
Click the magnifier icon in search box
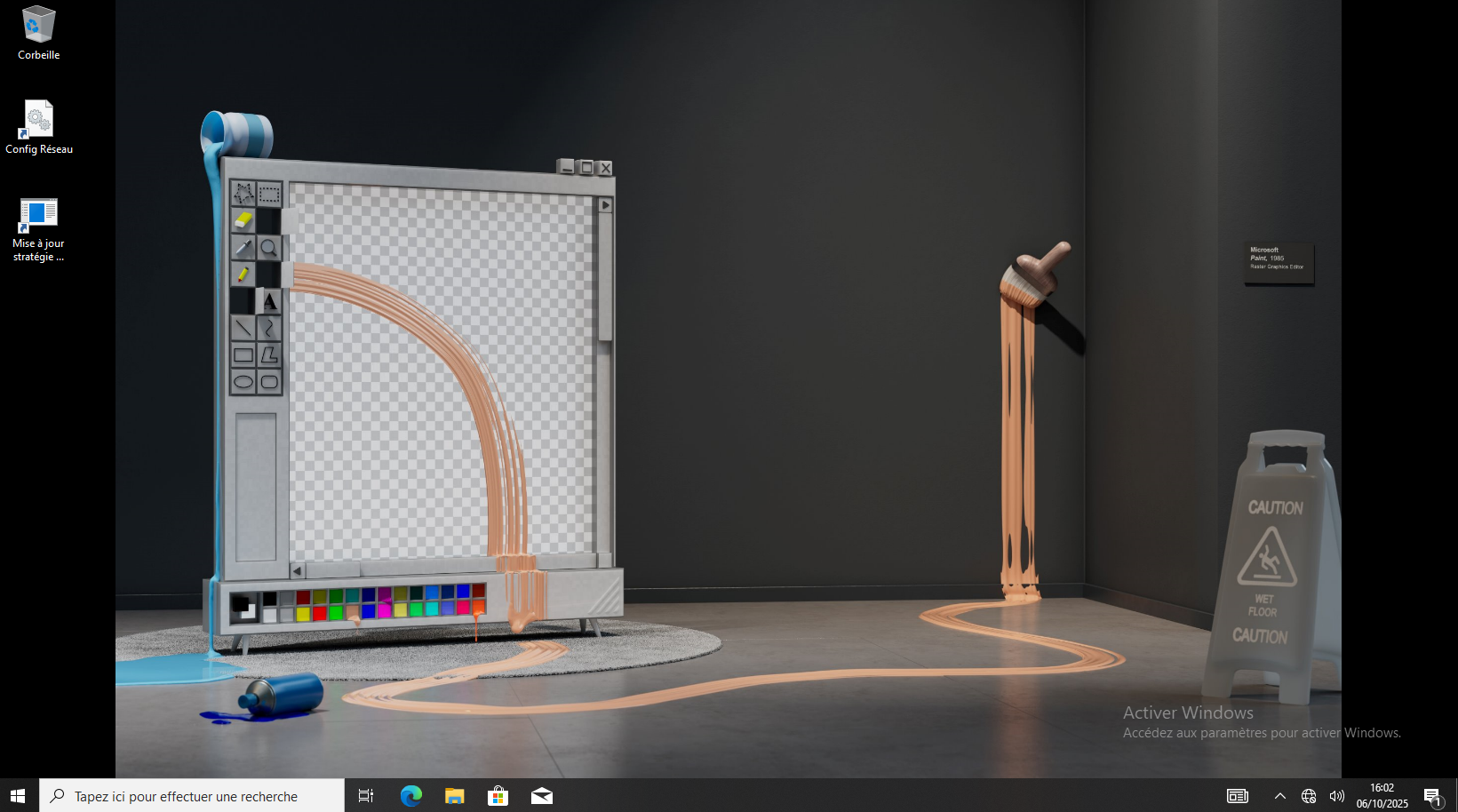[58, 796]
